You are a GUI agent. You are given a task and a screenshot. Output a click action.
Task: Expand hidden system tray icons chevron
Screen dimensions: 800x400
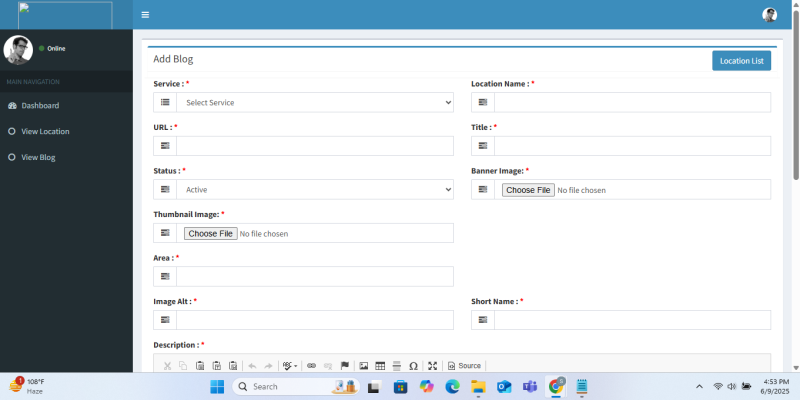coord(699,387)
